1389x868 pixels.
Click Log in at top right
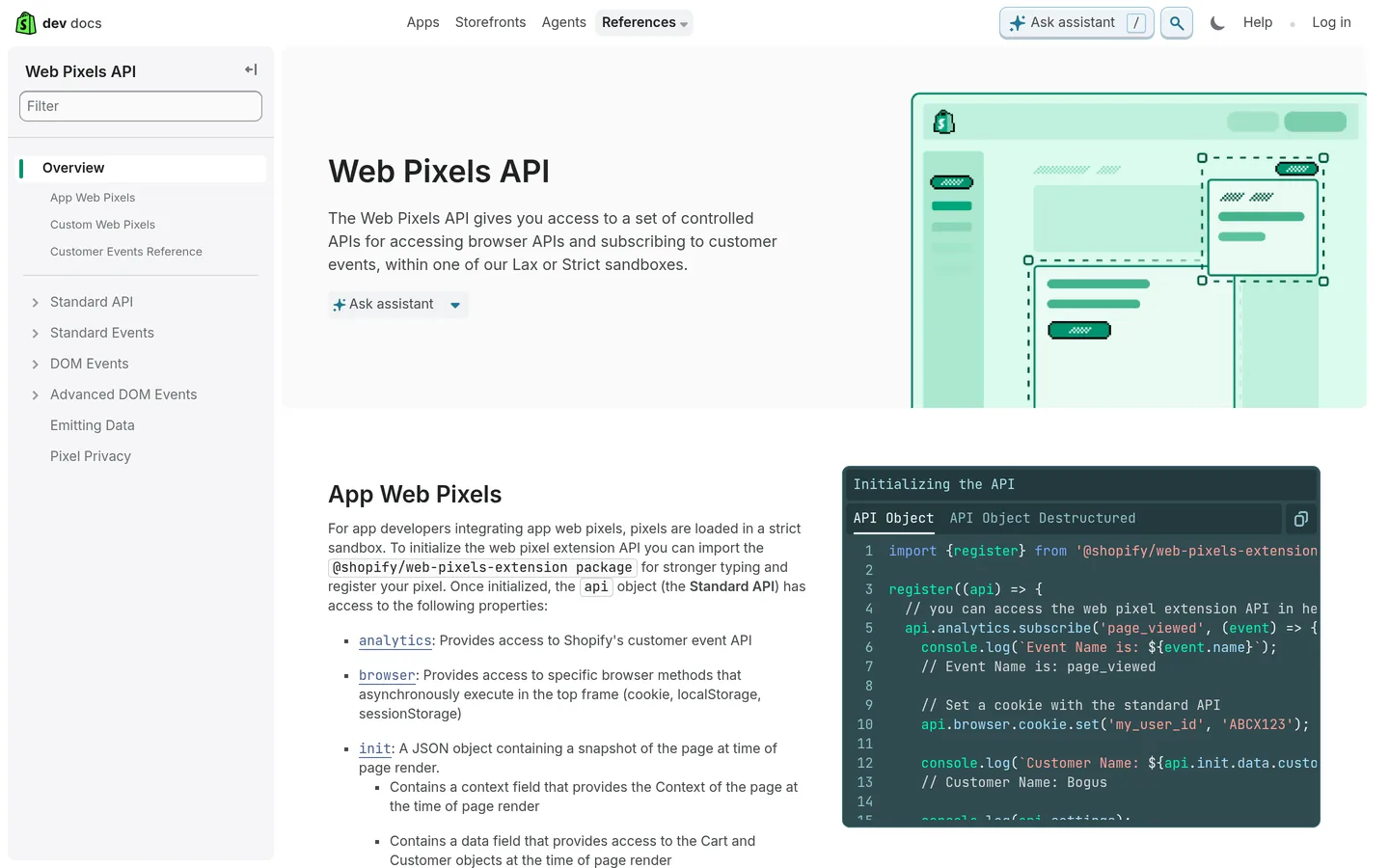[x=1331, y=22]
